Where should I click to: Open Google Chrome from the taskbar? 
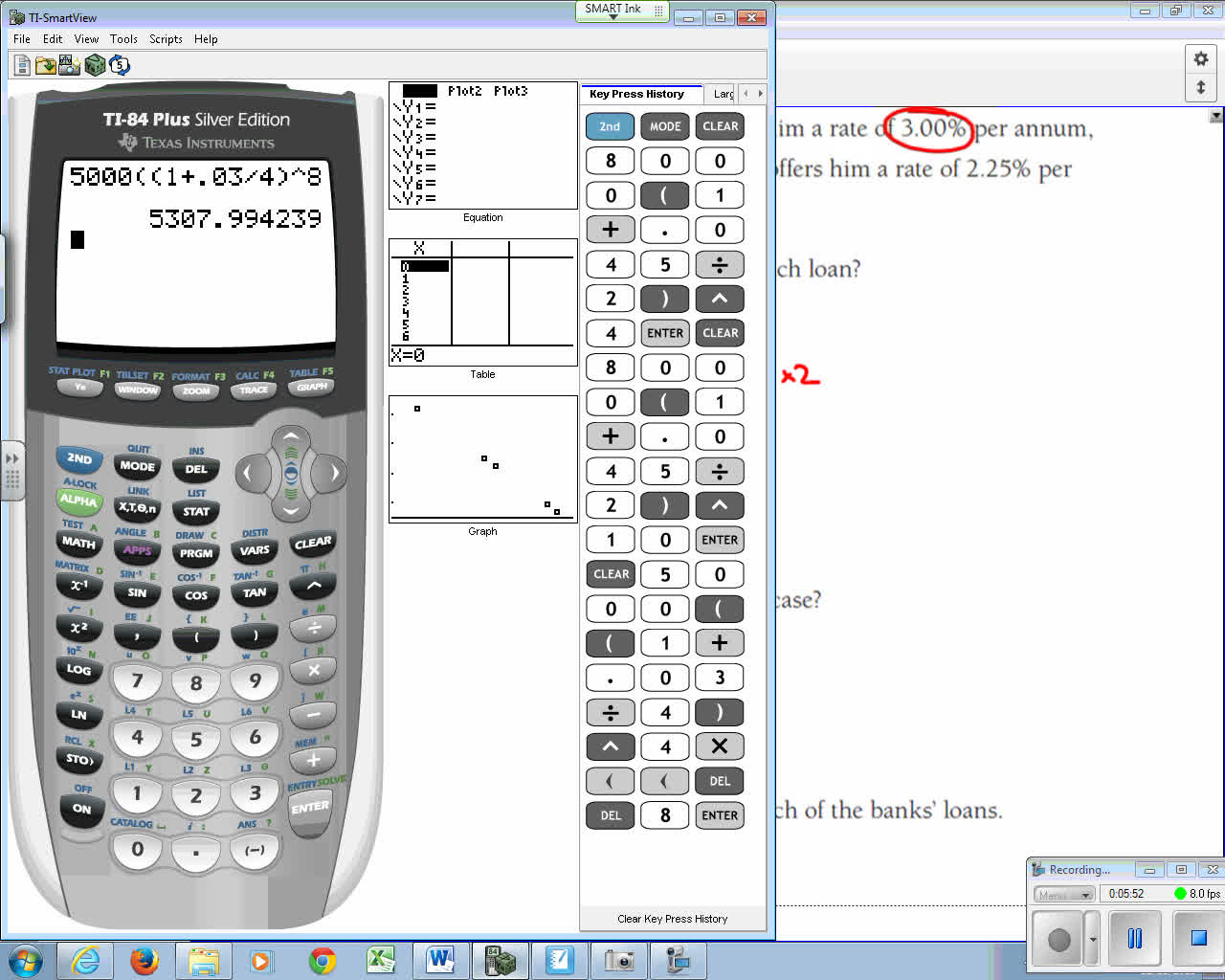(x=323, y=960)
